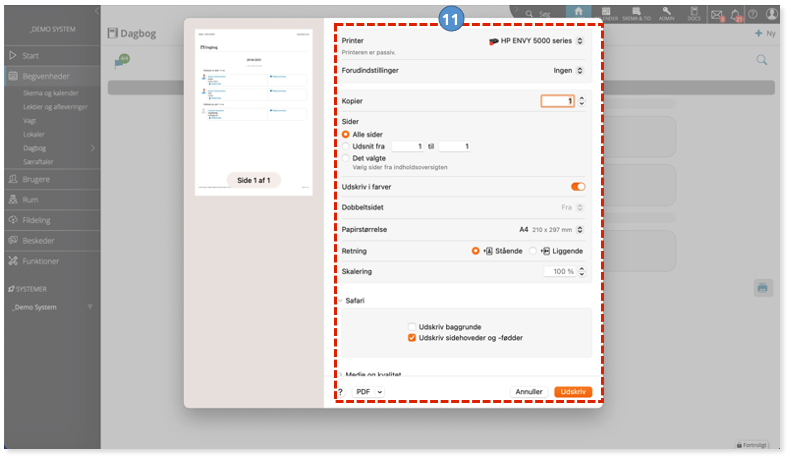Click the Udskriv button
The width and height of the screenshot is (791, 462).
573,392
